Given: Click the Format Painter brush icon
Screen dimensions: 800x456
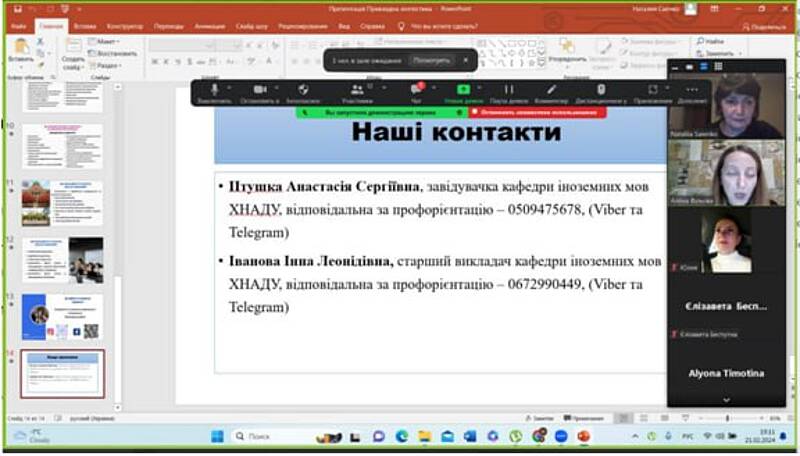Looking at the screenshot, I should 40,65.
